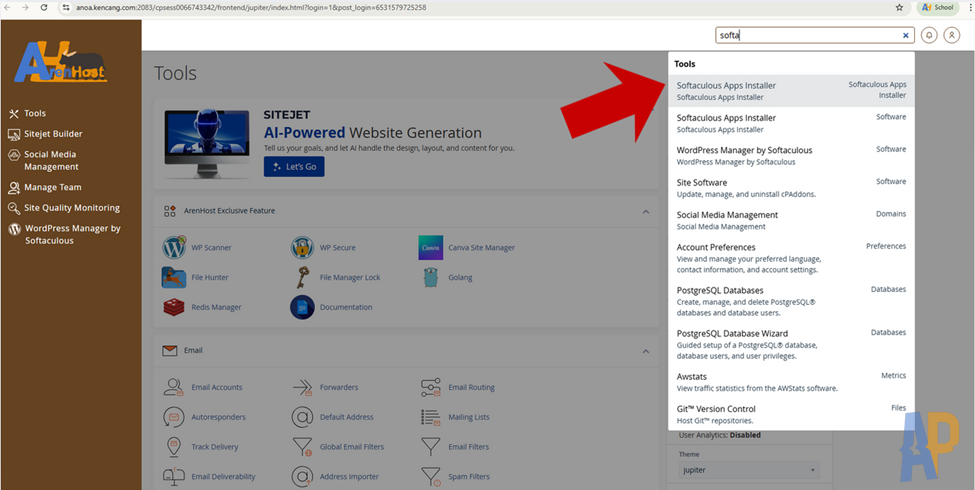The width and height of the screenshot is (975, 490).
Task: Open Canva Site Manager icon
Action: 431,247
